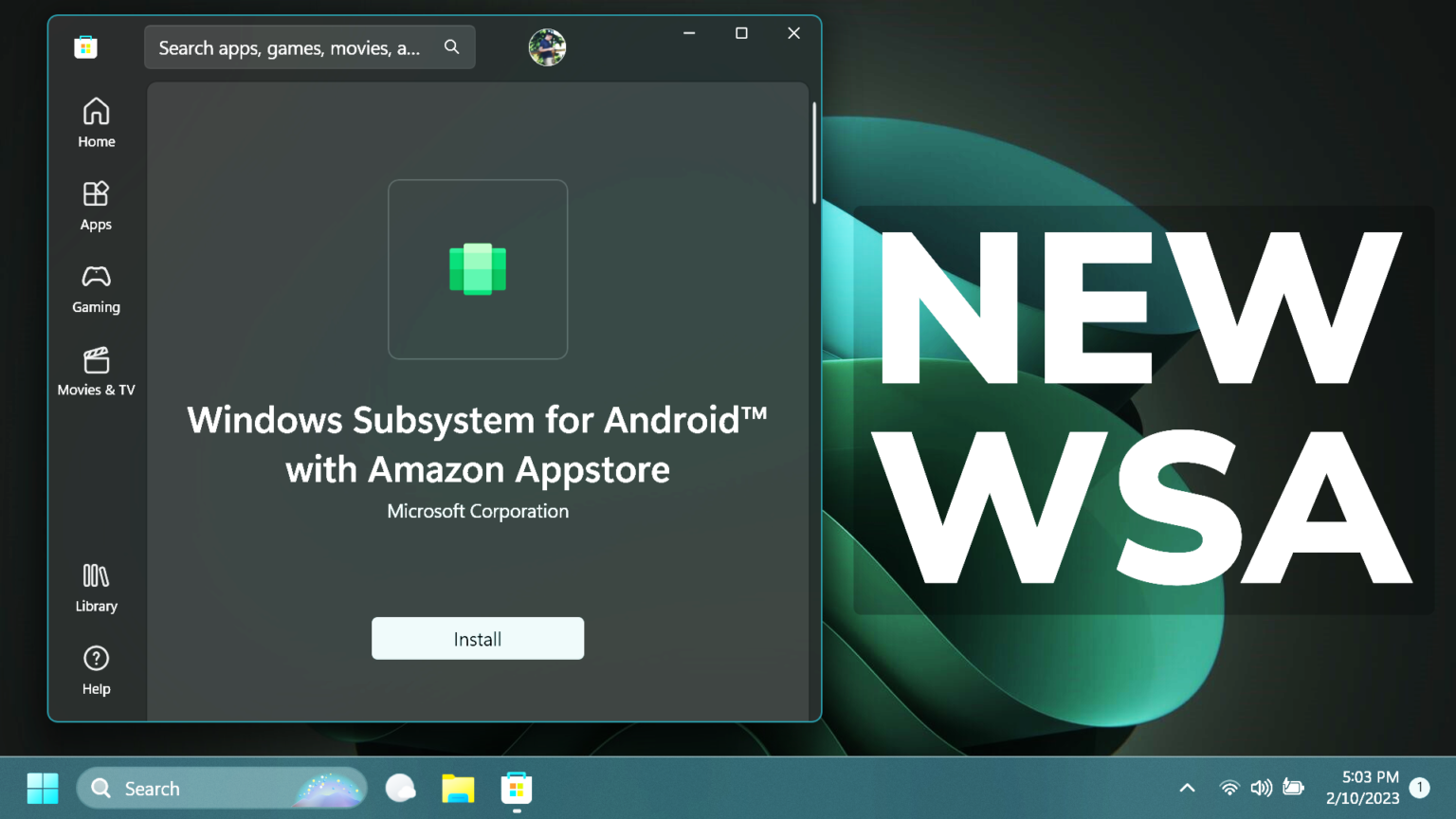Open Wi-Fi settings from the tray

point(1229,788)
